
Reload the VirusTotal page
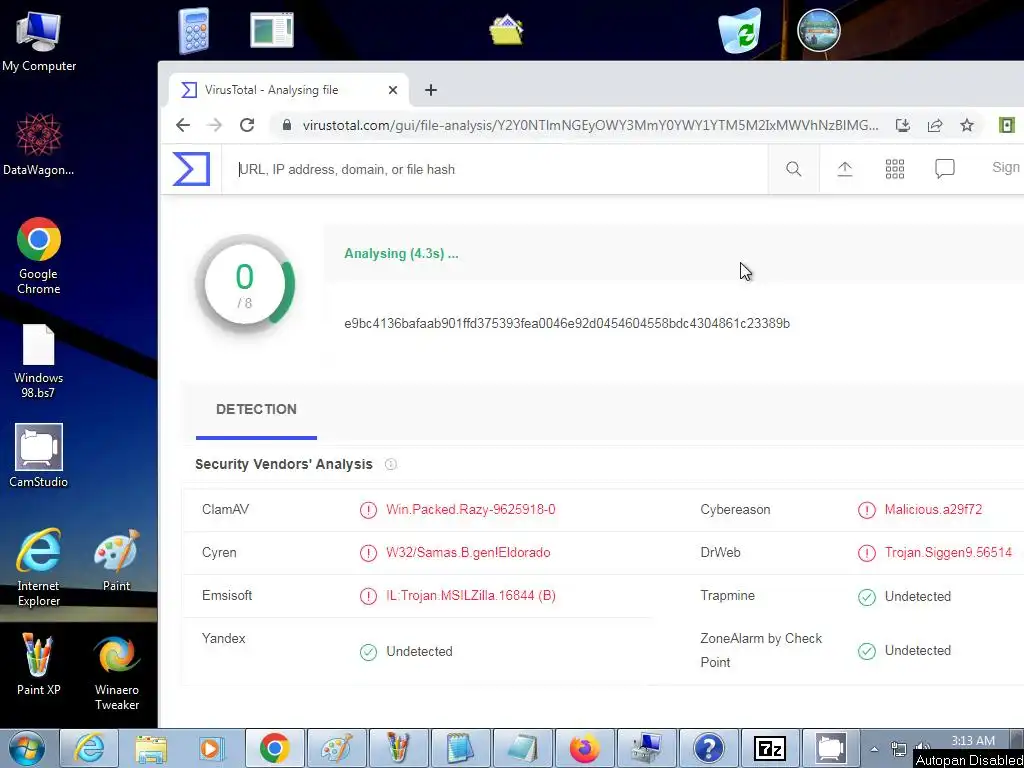pyautogui.click(x=246, y=125)
